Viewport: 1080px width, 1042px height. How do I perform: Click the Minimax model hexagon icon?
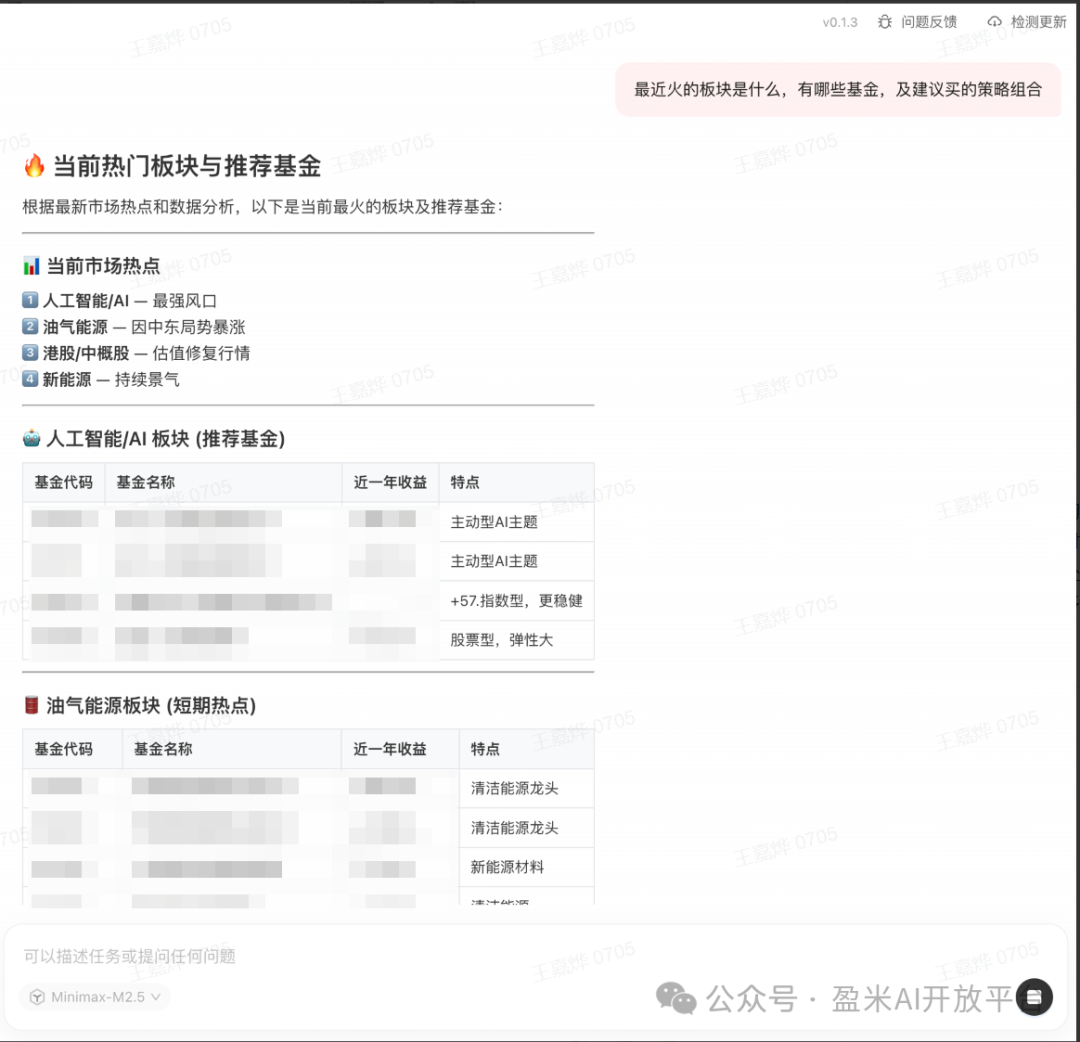[x=37, y=997]
